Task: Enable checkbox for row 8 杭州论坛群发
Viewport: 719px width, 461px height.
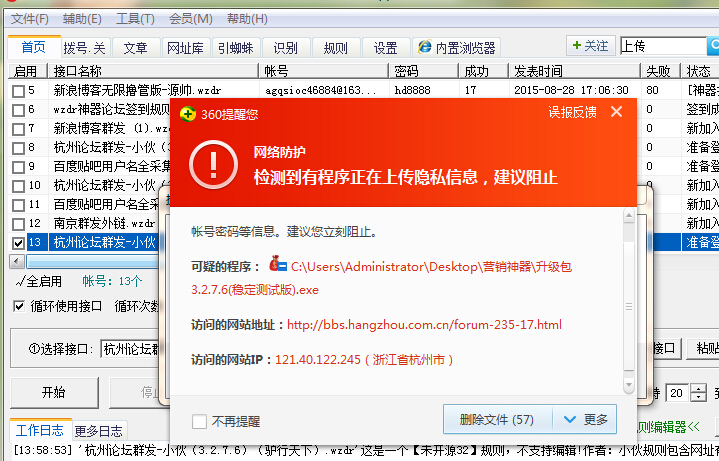Action: click(x=18, y=148)
